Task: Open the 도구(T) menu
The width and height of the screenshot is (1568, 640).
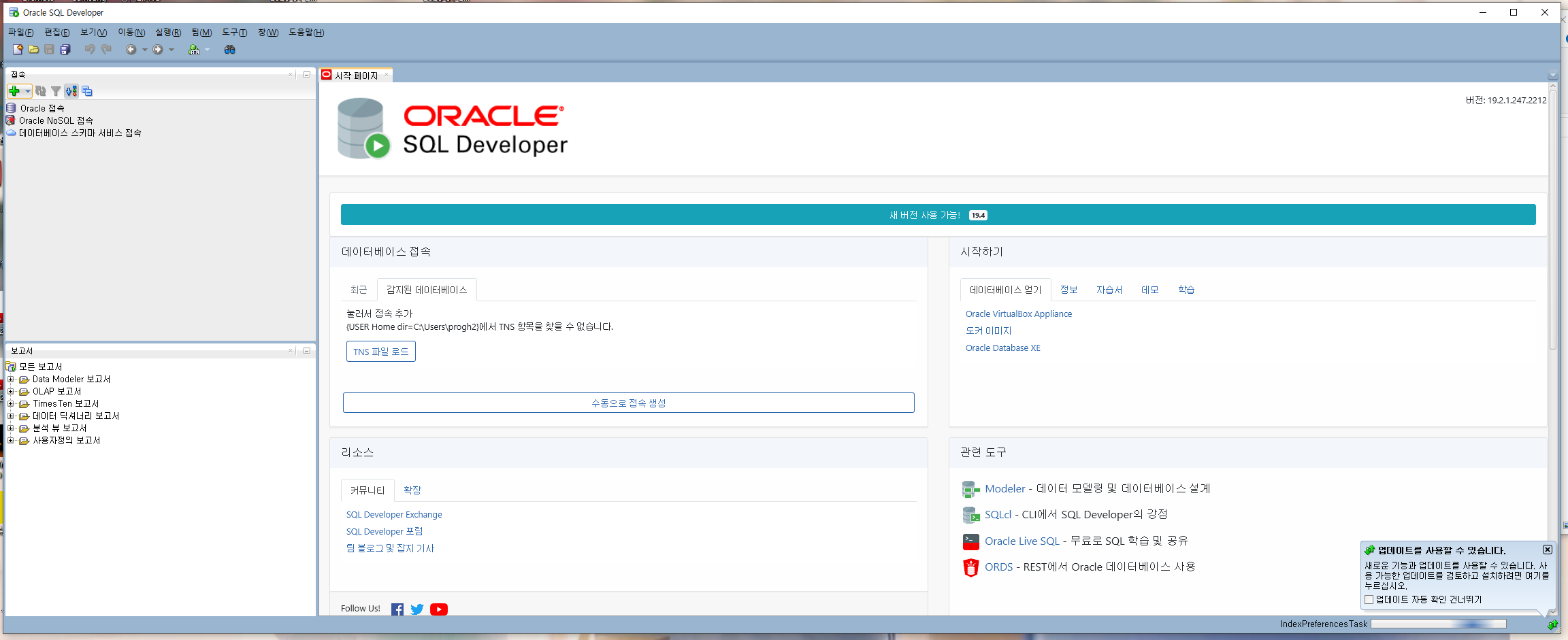Action: point(234,33)
